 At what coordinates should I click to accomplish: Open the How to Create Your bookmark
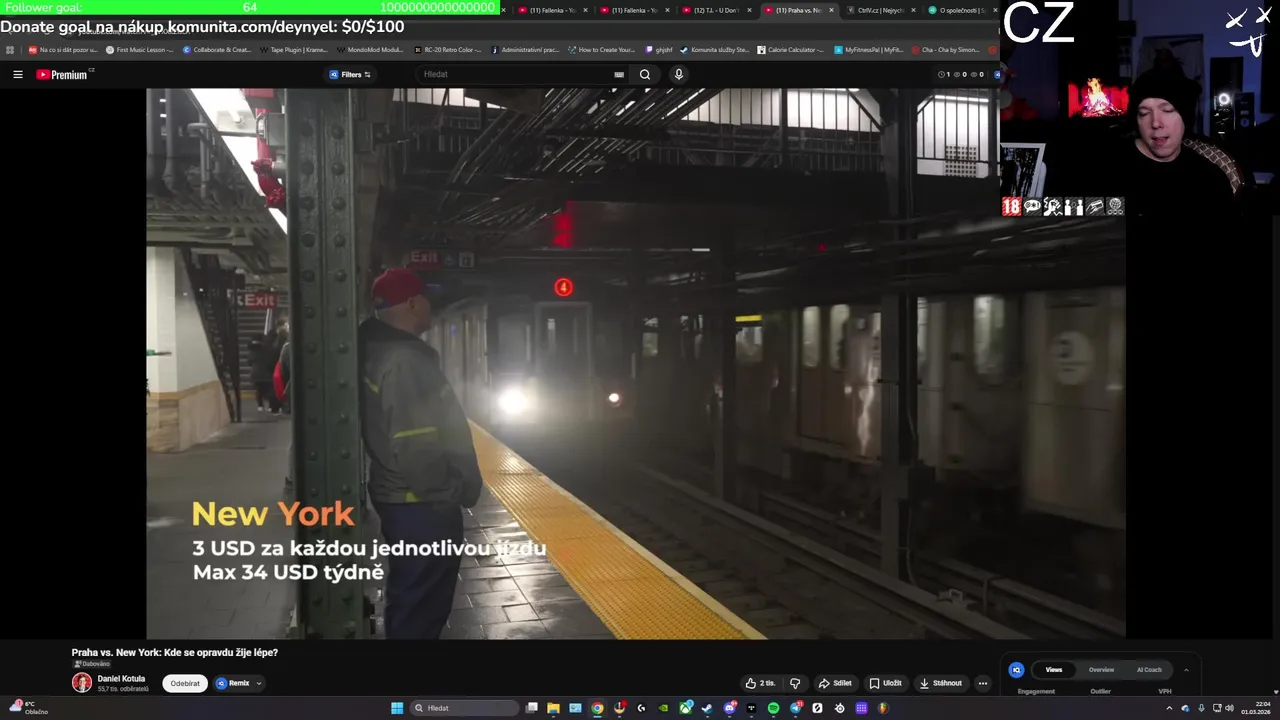601,49
